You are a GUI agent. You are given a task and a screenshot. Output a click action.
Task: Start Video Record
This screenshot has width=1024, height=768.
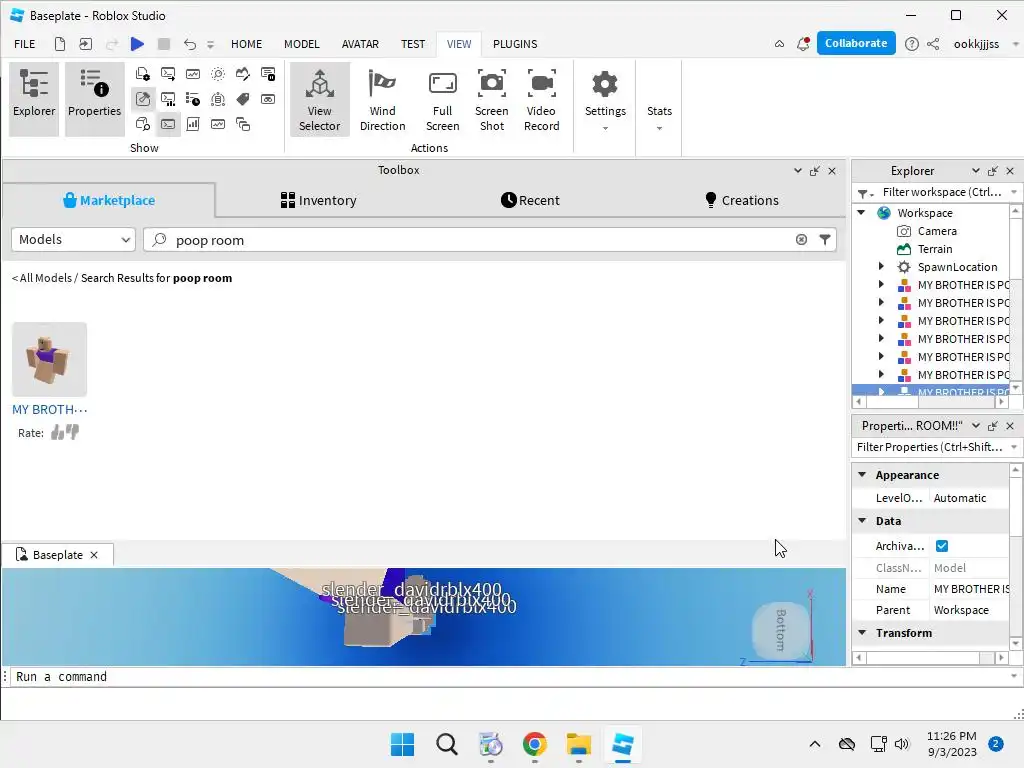541,99
